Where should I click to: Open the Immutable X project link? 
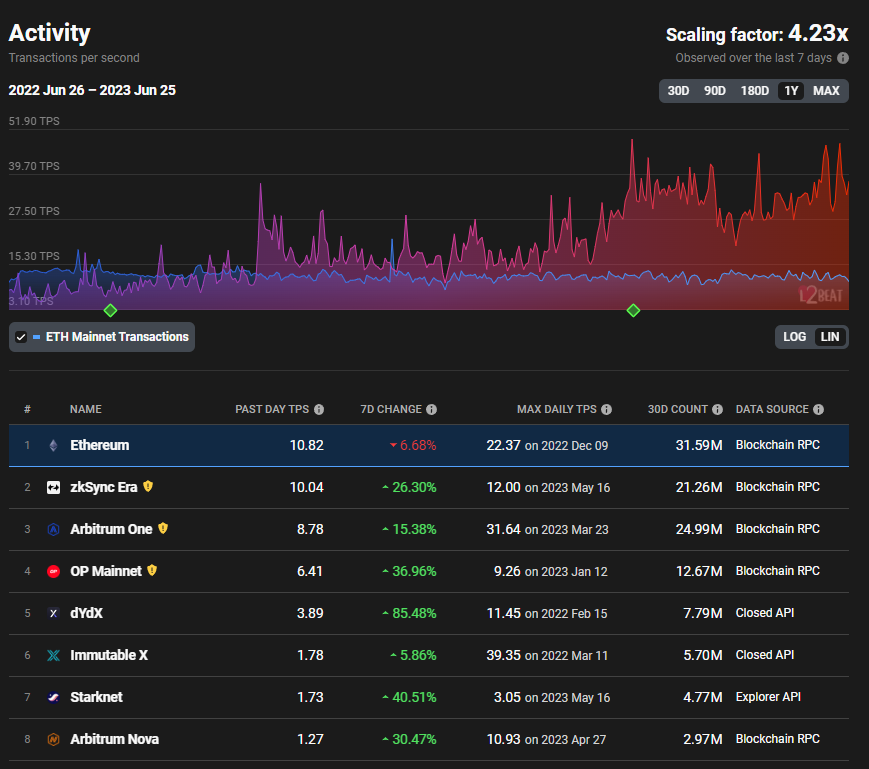[109, 655]
